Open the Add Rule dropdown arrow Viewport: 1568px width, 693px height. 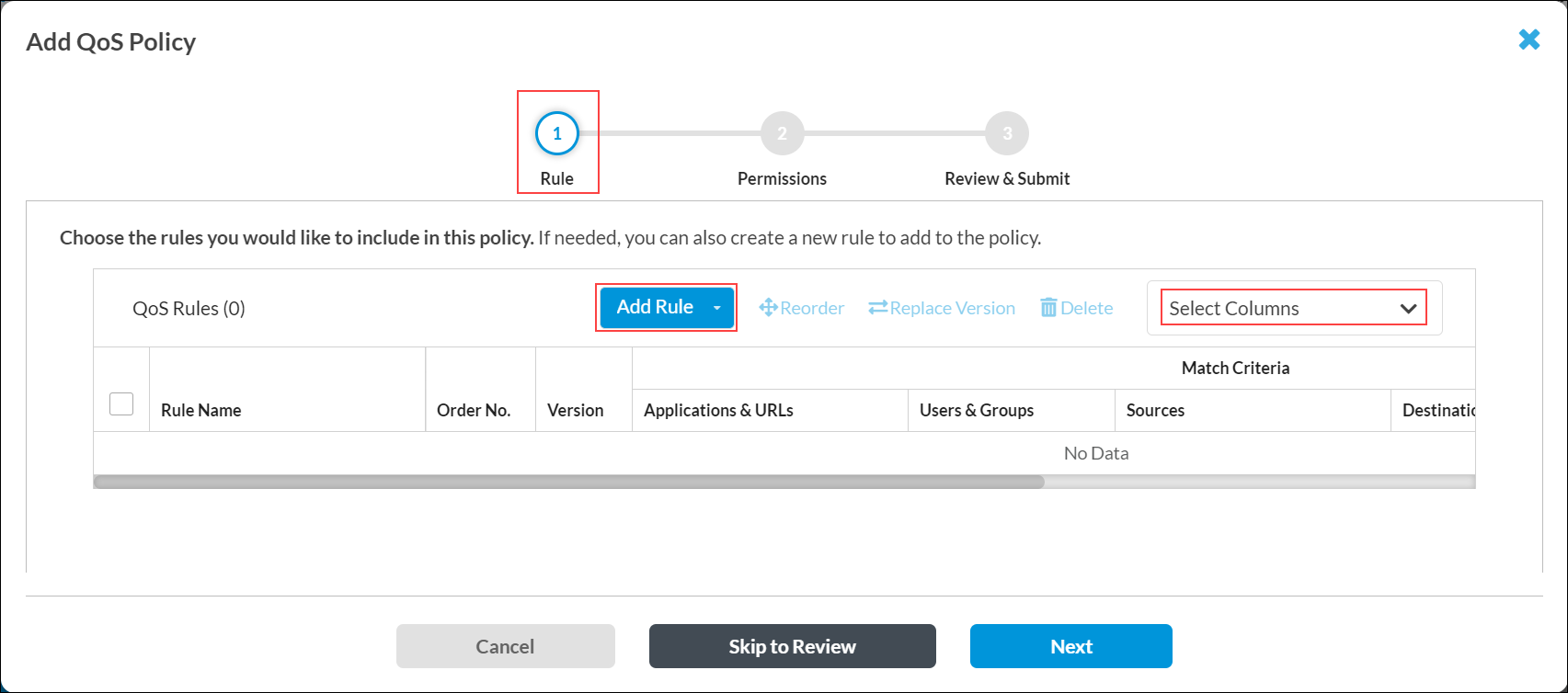717,308
